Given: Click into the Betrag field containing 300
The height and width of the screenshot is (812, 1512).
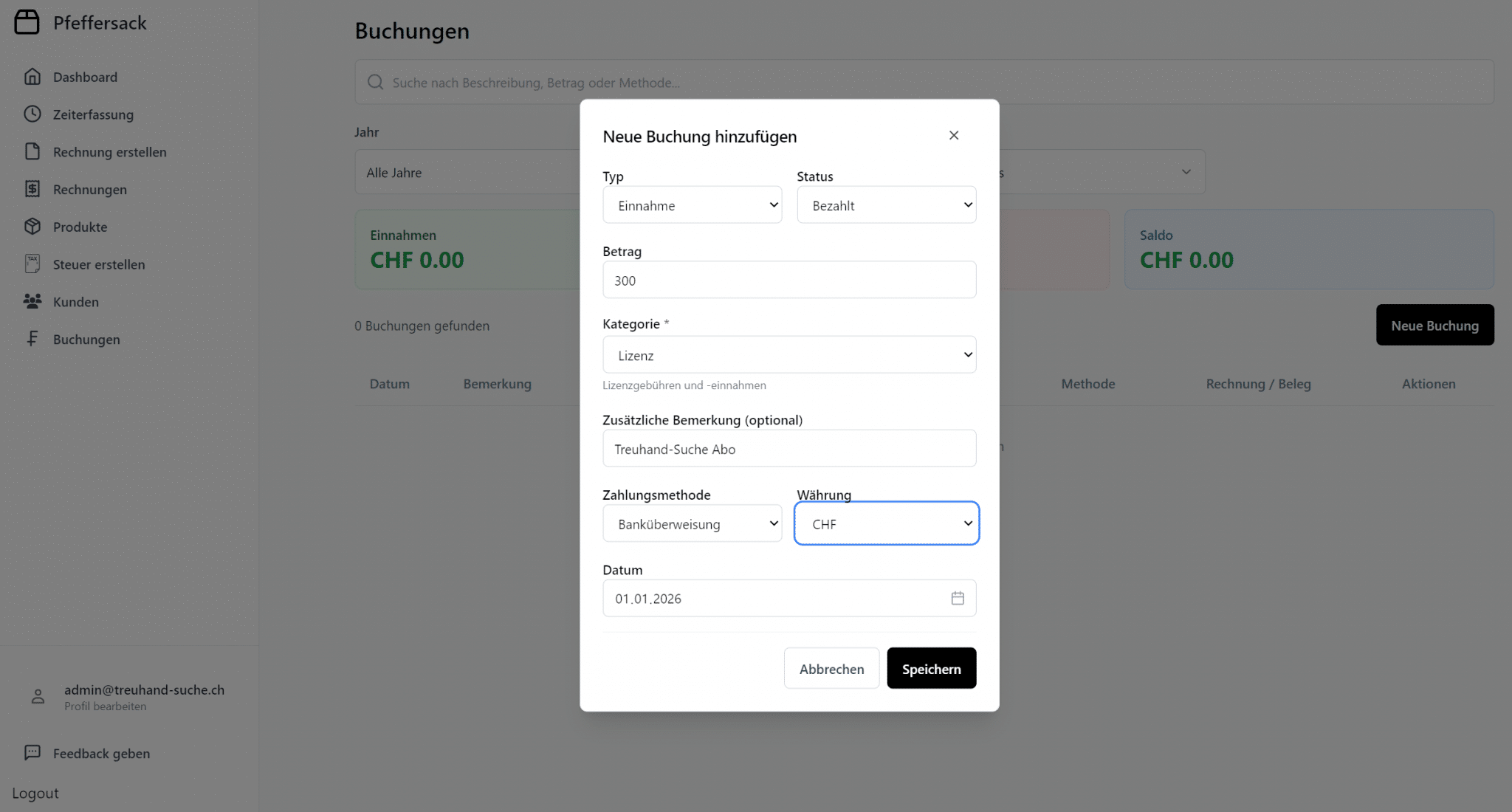Looking at the screenshot, I should 788,281.
